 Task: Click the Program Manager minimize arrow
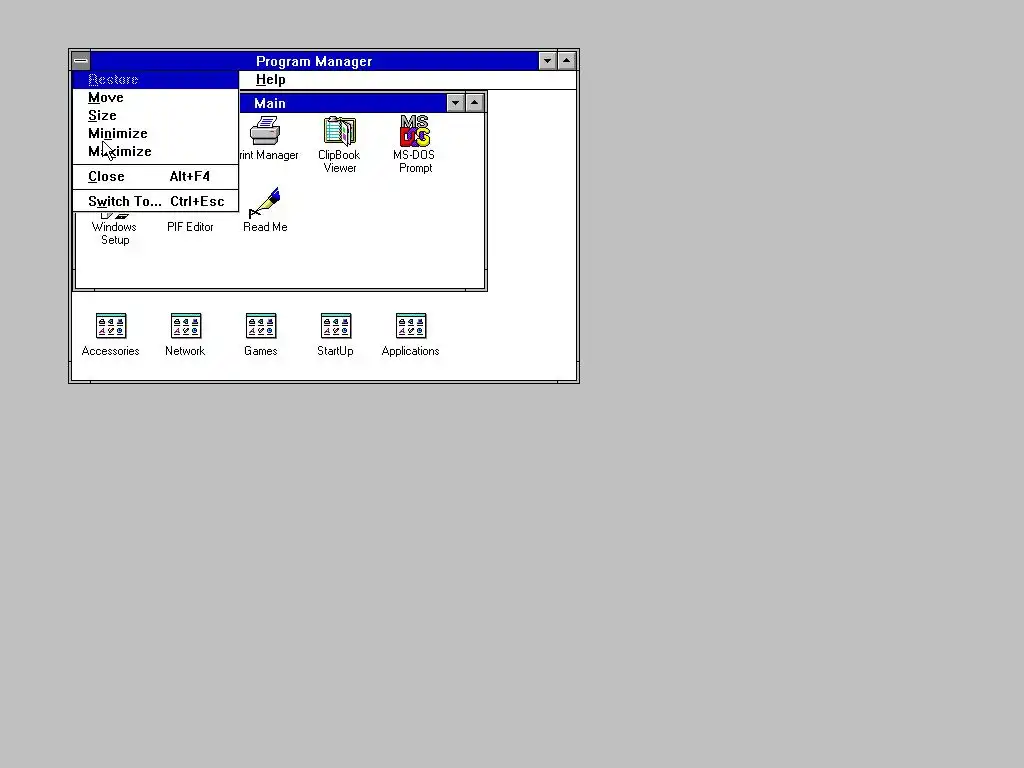pos(547,61)
